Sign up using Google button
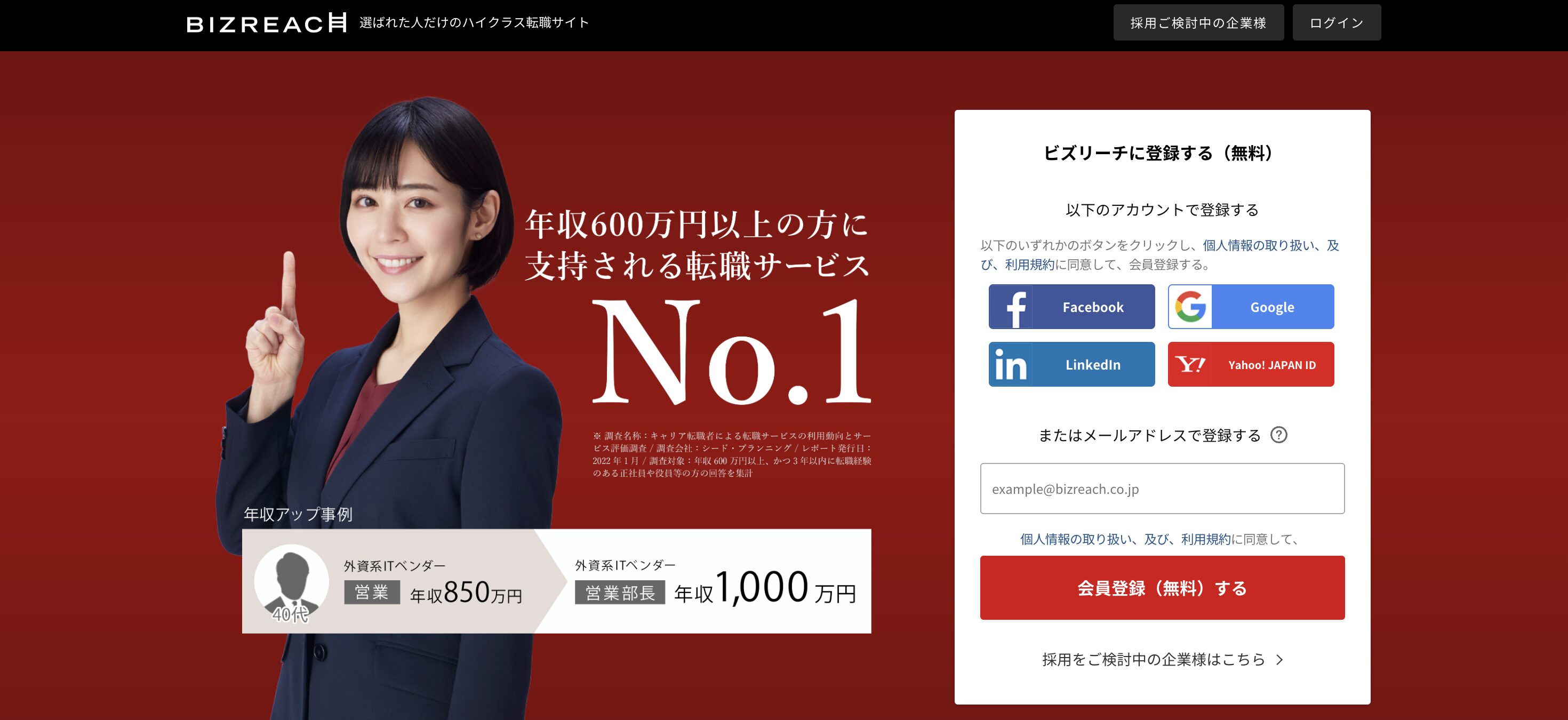The height and width of the screenshot is (720, 1568). [x=1250, y=307]
